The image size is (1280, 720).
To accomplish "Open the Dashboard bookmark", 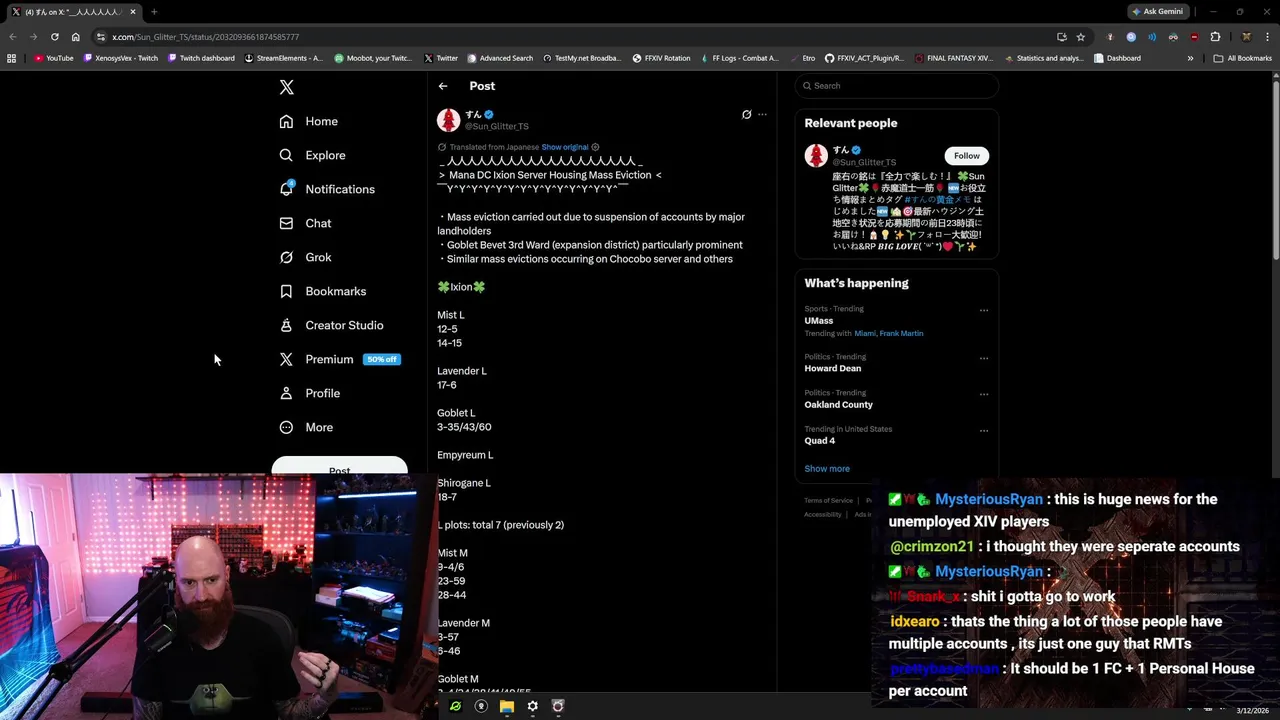I will (x=1117, y=58).
